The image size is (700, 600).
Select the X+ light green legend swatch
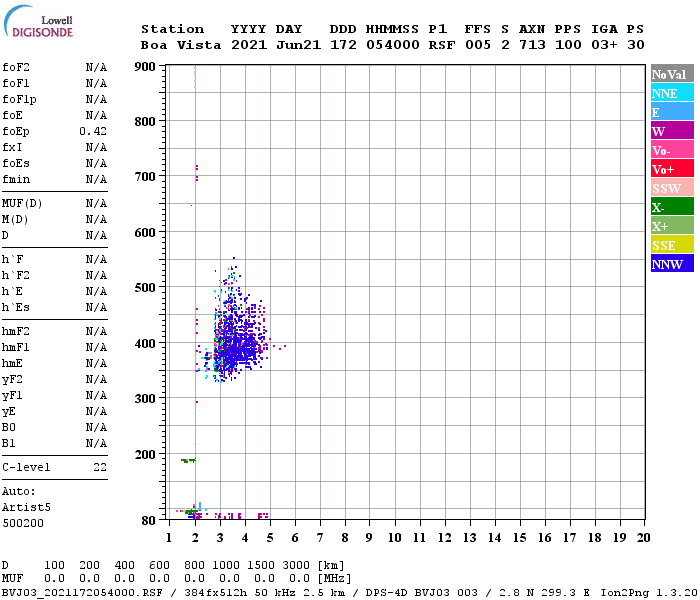click(x=672, y=225)
